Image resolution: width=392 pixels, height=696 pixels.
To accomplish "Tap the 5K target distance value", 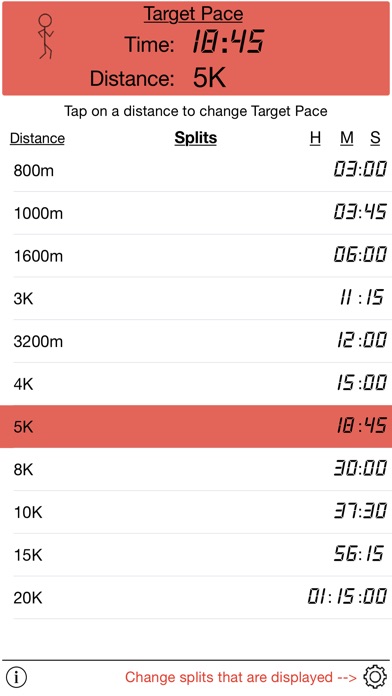I will (x=209, y=78).
